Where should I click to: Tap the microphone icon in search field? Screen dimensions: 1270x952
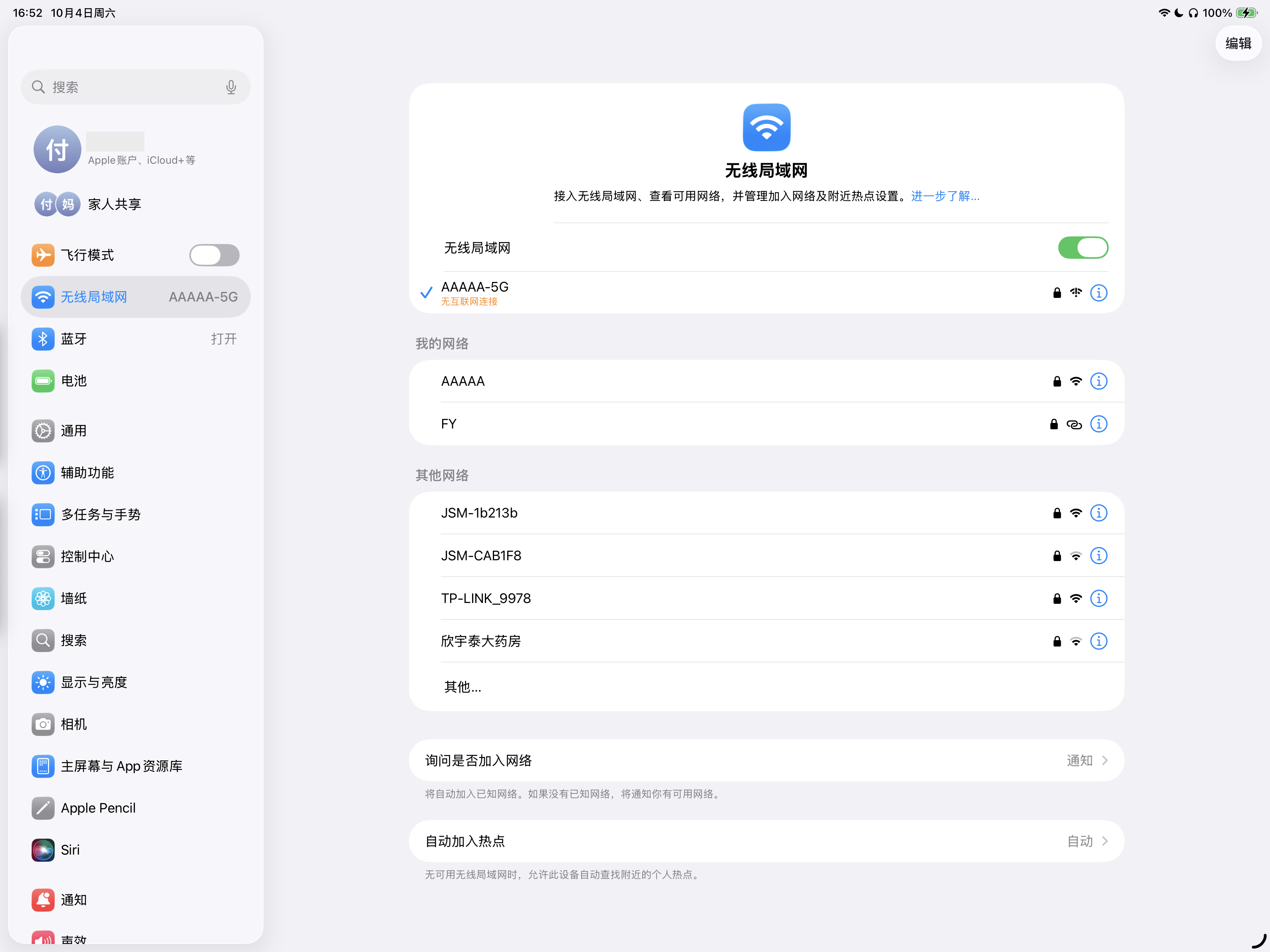coord(231,87)
